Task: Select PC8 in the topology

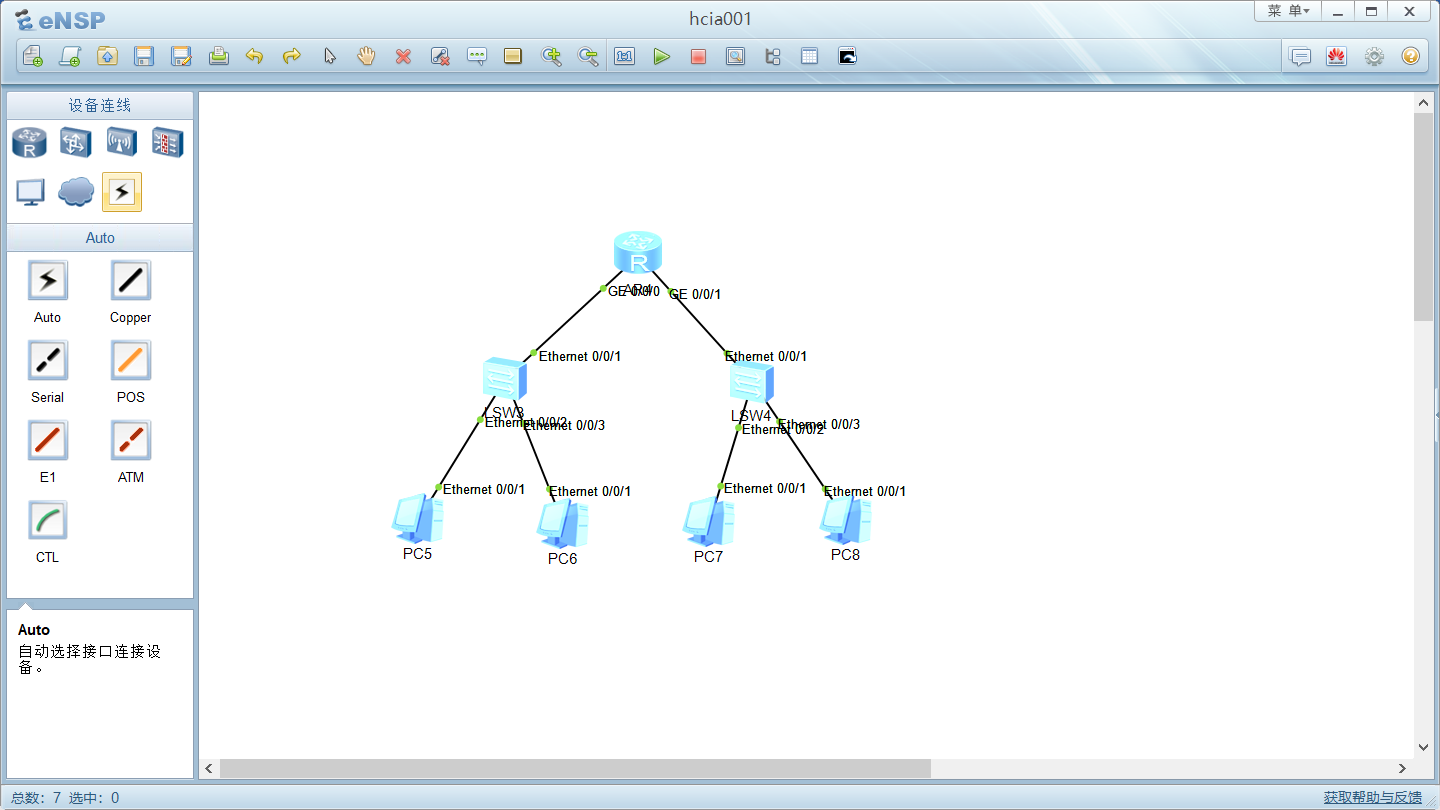Action: point(845,520)
